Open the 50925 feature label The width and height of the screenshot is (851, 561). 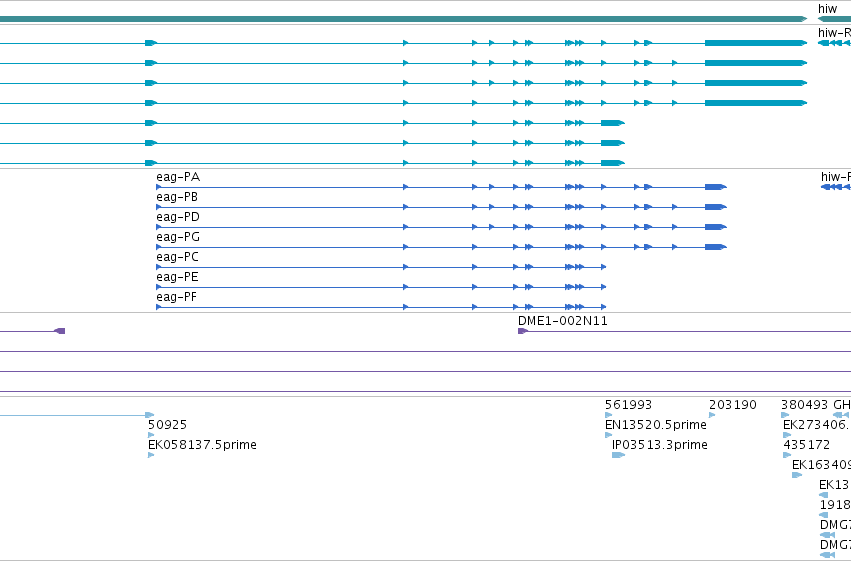[x=167, y=425]
